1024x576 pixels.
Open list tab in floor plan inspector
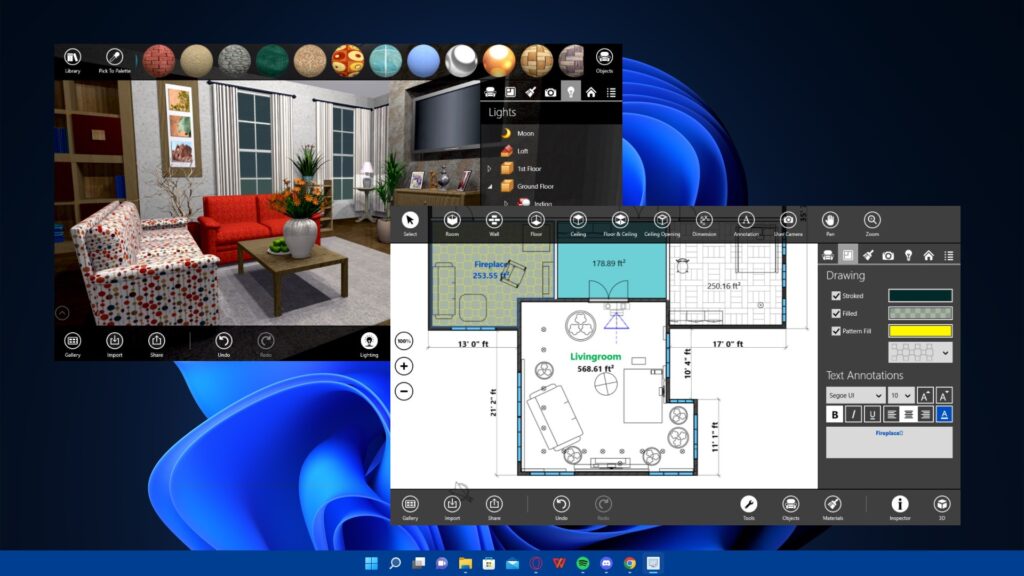click(949, 255)
